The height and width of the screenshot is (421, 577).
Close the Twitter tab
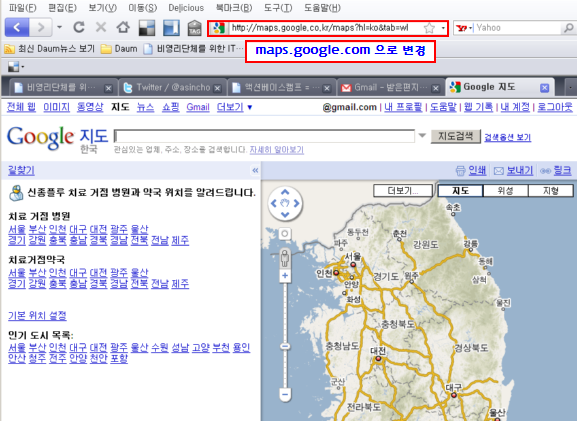pyautogui.click(x=217, y=88)
